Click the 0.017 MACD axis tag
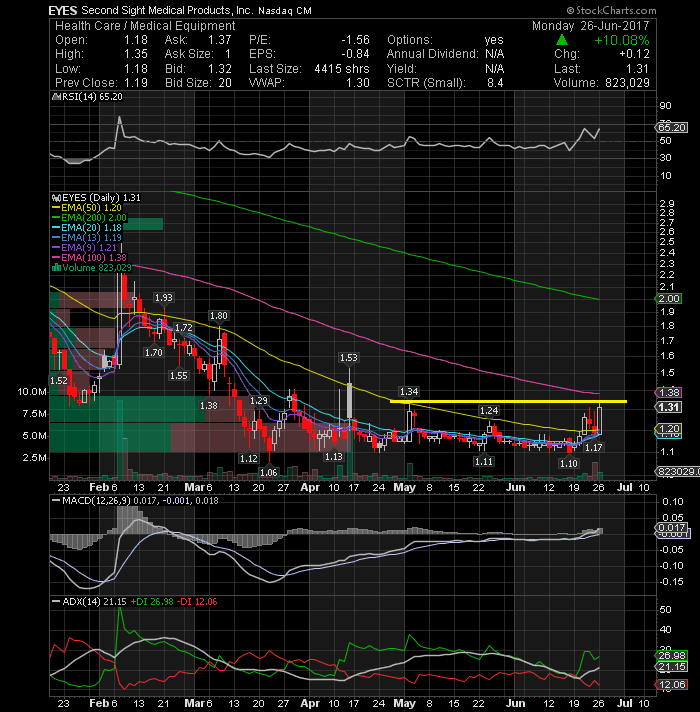 coord(672,528)
